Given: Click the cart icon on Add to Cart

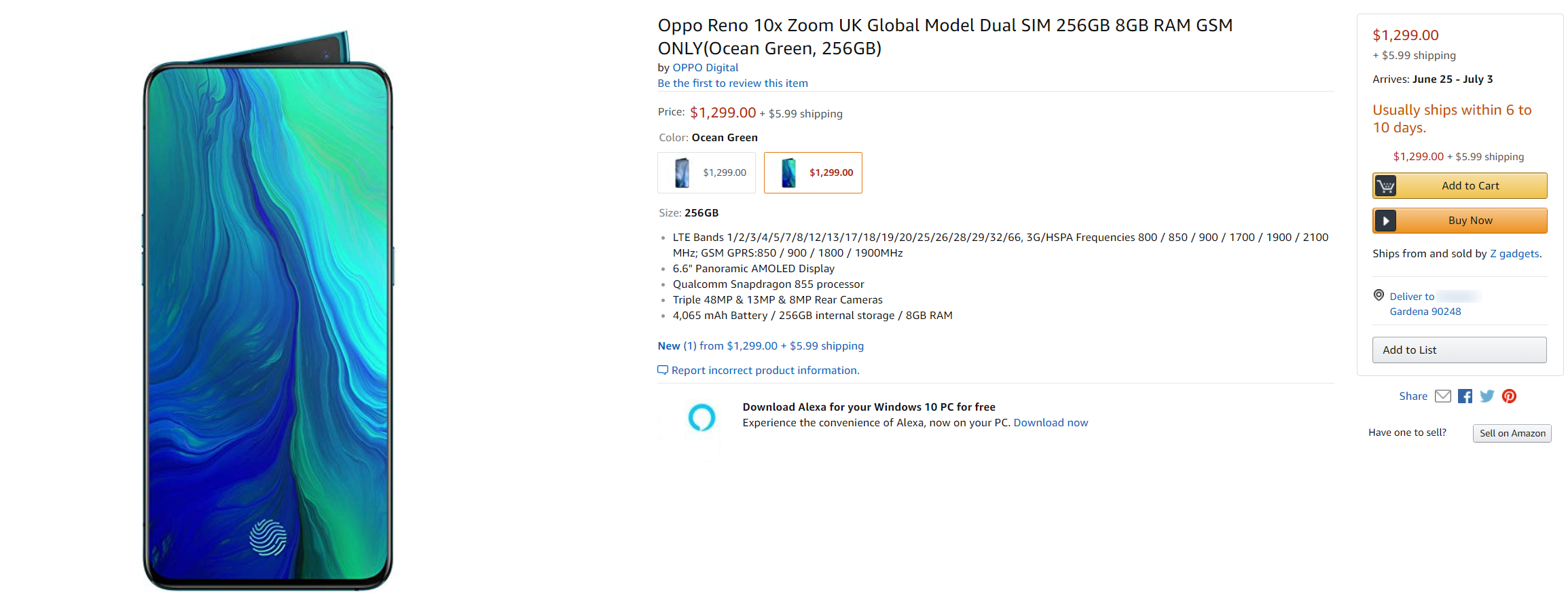Looking at the screenshot, I should click(x=1386, y=185).
